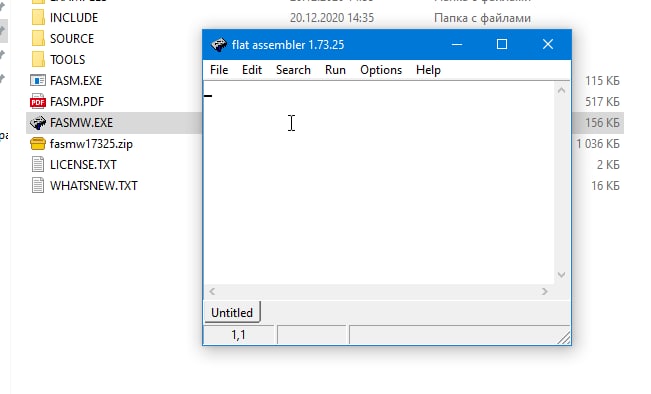Select the FASM.EXE file icon

pos(38,81)
